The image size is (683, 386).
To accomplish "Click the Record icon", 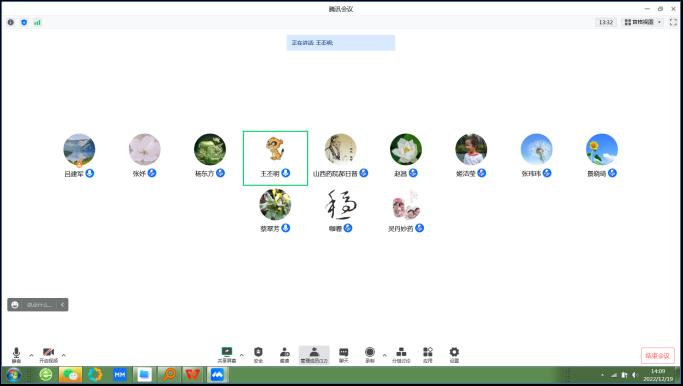I will pyautogui.click(x=370, y=355).
